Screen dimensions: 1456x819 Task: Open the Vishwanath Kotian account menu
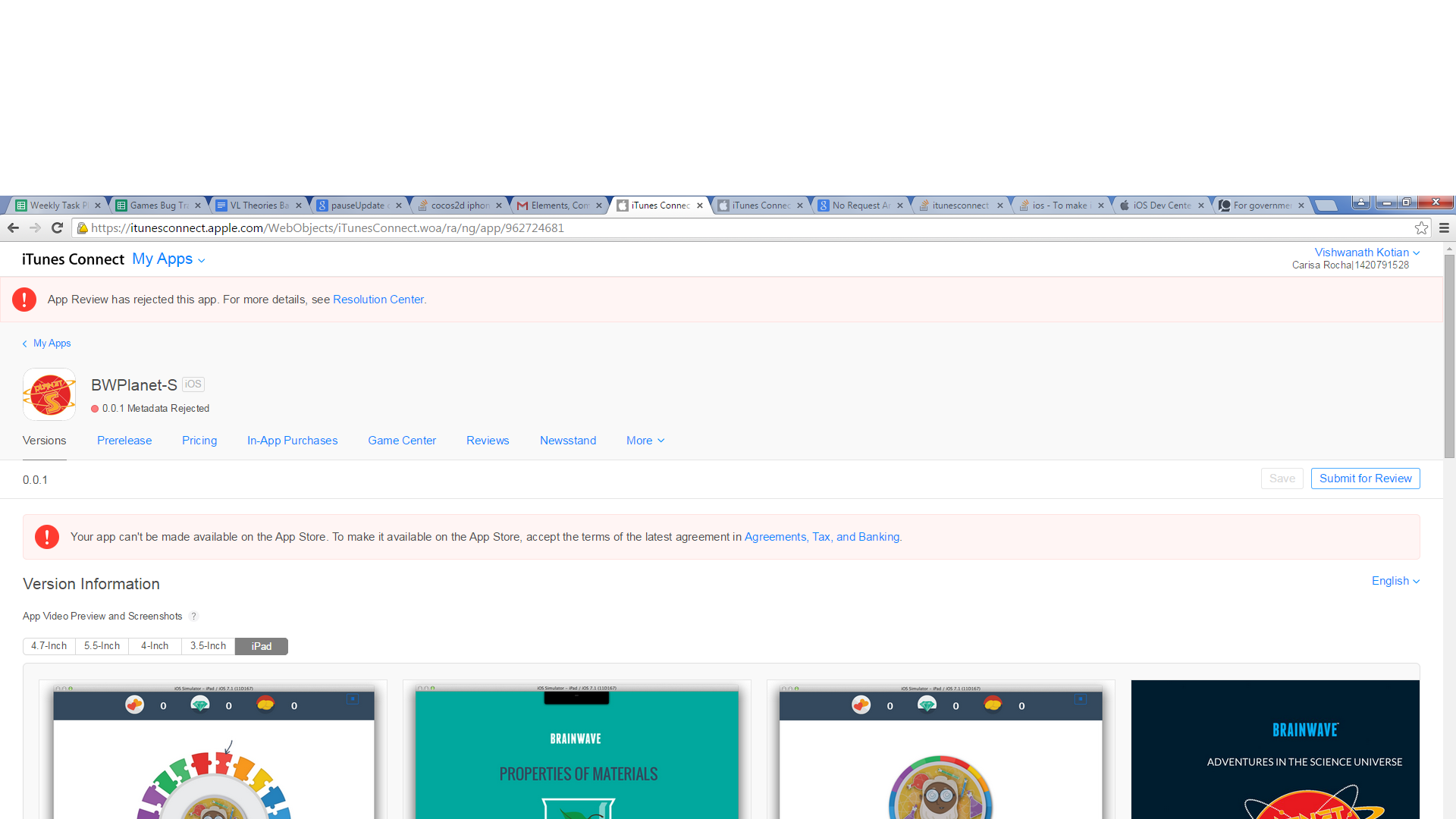(1367, 253)
